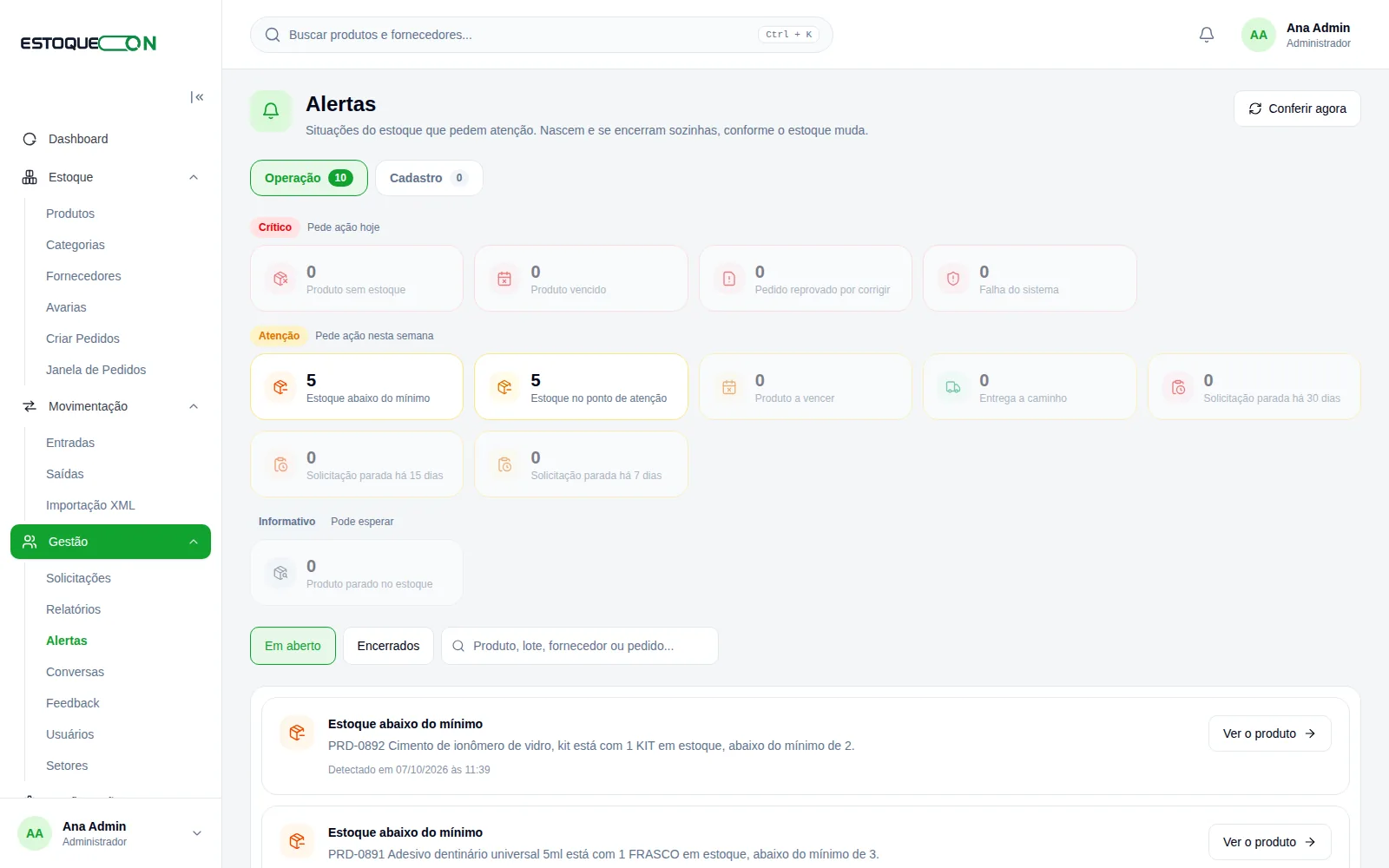Viewport: 1389px width, 868px height.
Task: Show the Encerrados alerts
Action: (388, 646)
